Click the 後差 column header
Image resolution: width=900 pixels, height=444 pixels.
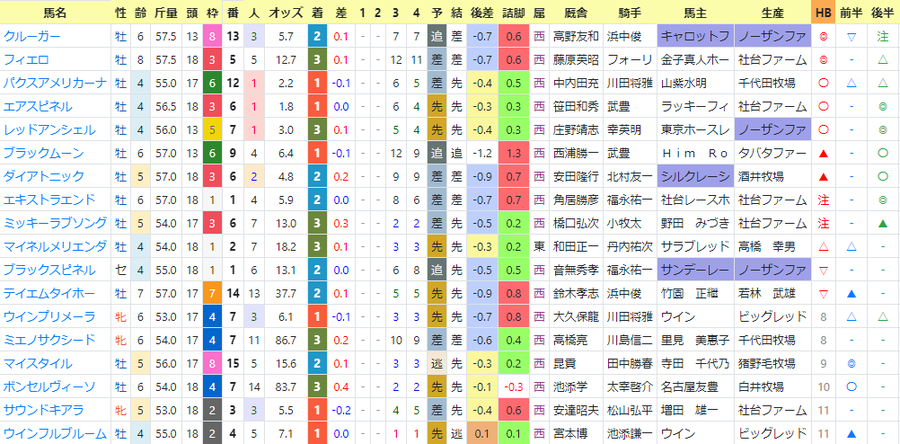point(482,12)
